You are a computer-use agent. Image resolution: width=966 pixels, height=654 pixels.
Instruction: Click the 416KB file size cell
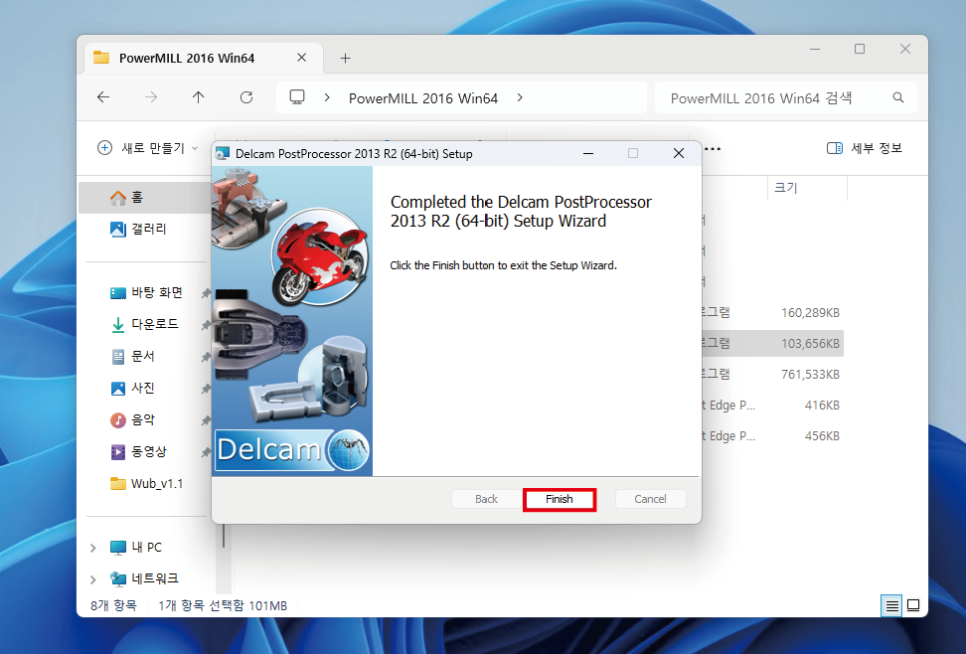[822, 405]
